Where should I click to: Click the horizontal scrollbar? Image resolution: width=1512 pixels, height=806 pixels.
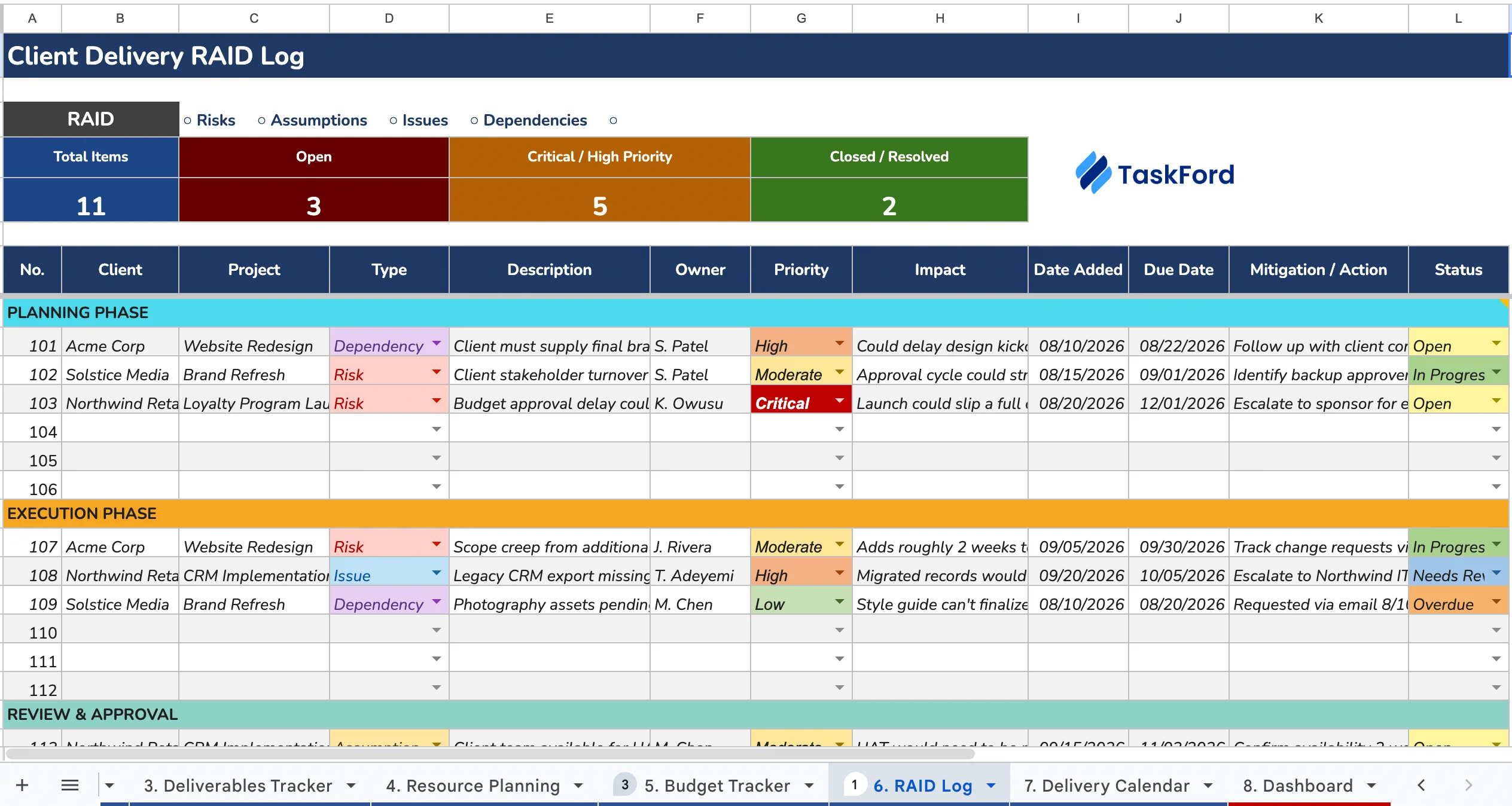click(x=490, y=753)
